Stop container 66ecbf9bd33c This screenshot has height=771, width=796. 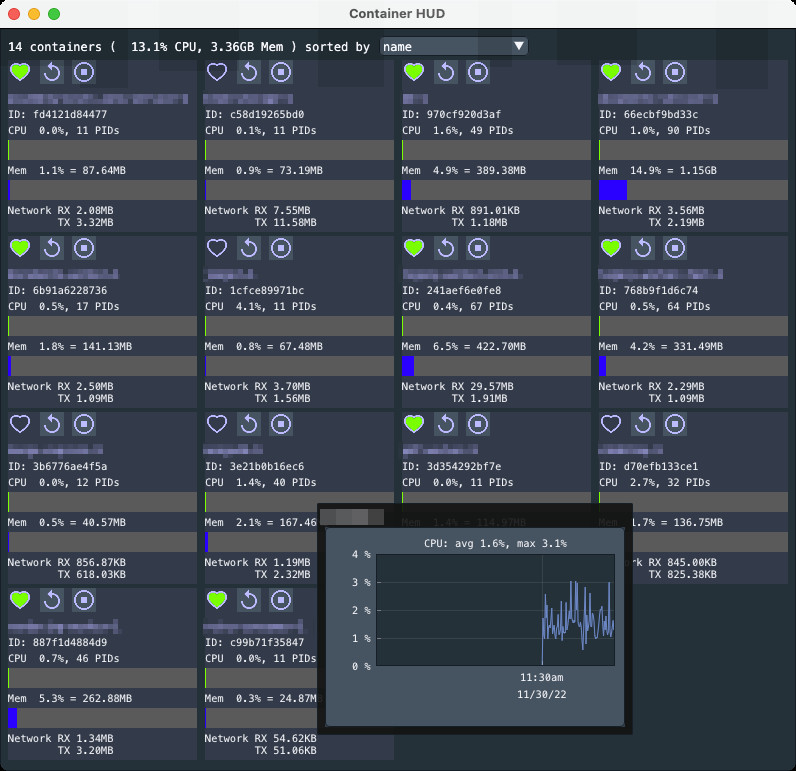675,72
